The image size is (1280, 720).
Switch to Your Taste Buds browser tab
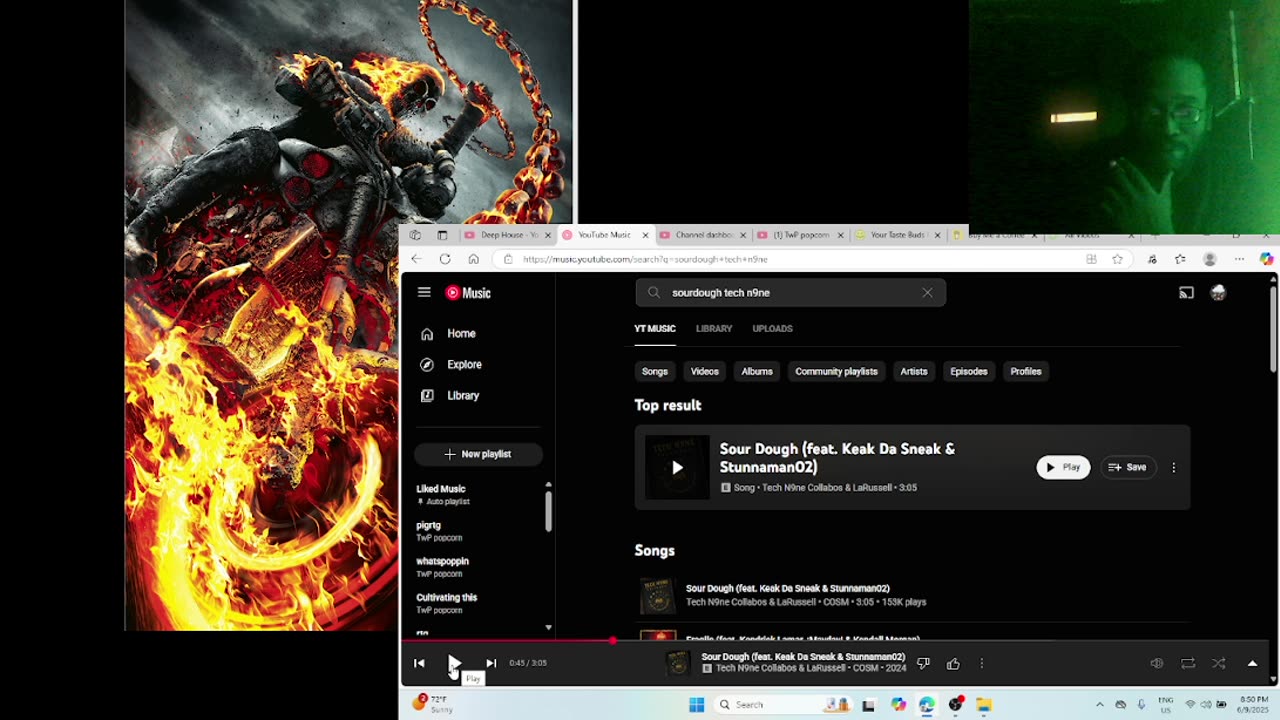895,235
